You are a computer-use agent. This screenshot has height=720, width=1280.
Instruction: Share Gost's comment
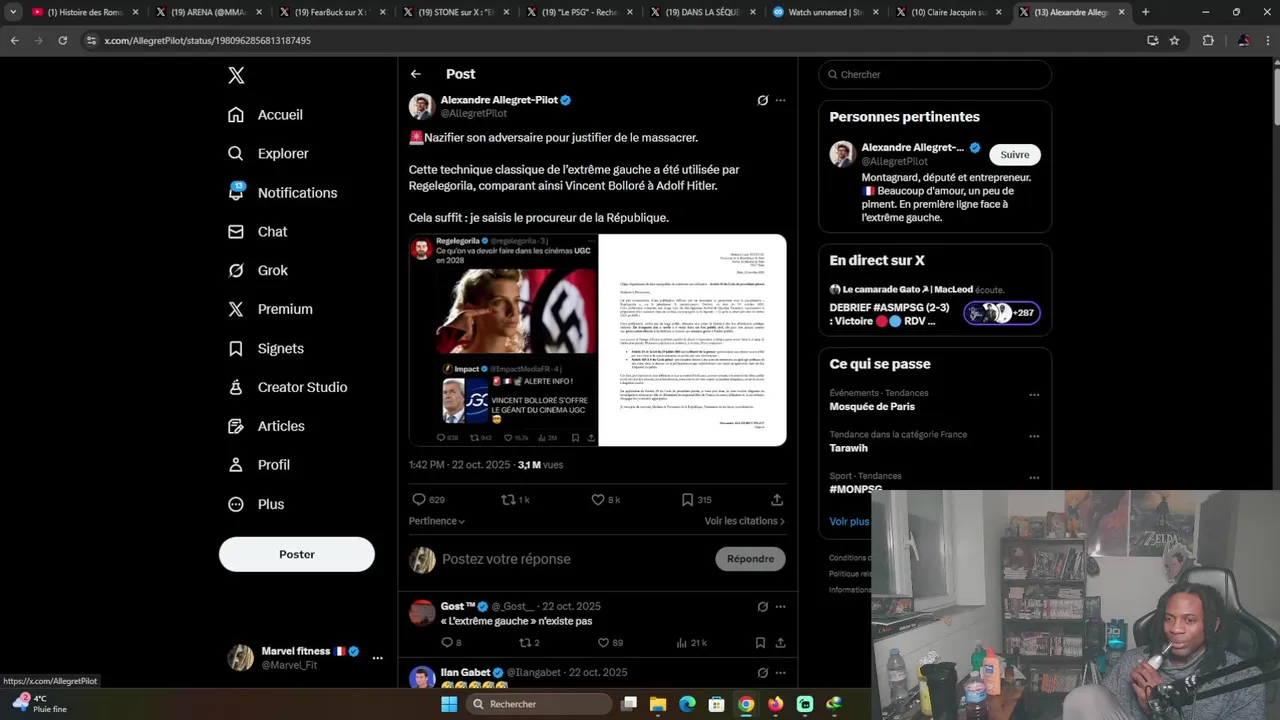(x=780, y=643)
